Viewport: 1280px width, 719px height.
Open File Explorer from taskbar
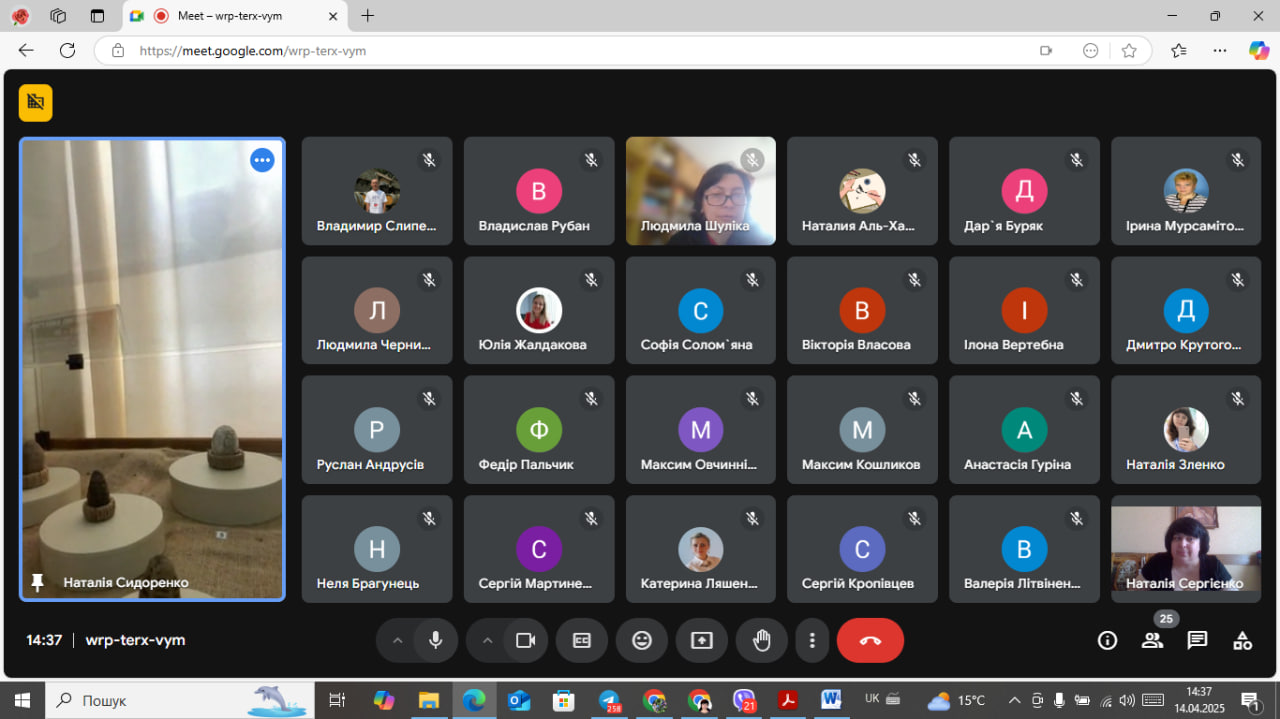(429, 700)
